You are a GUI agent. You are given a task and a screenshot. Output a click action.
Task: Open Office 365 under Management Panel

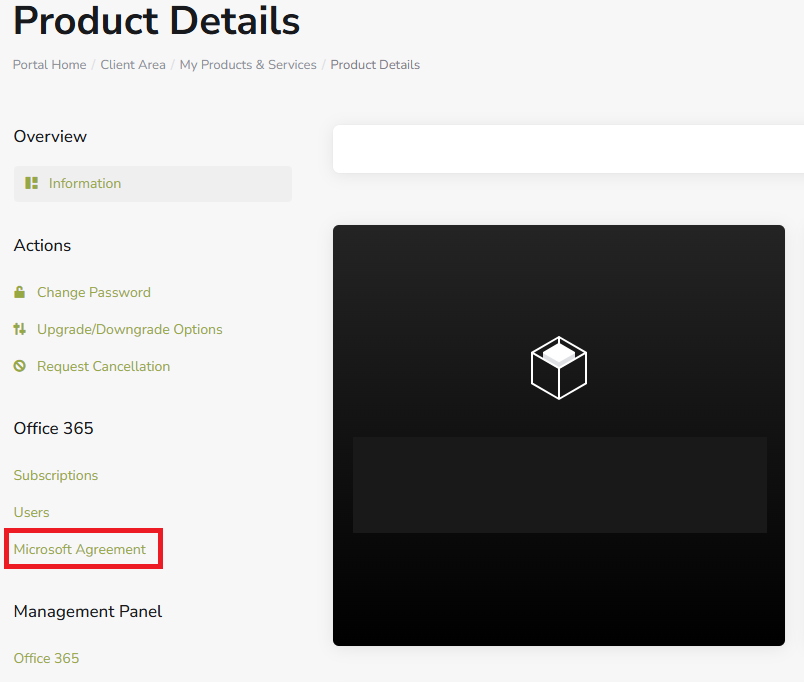point(46,658)
